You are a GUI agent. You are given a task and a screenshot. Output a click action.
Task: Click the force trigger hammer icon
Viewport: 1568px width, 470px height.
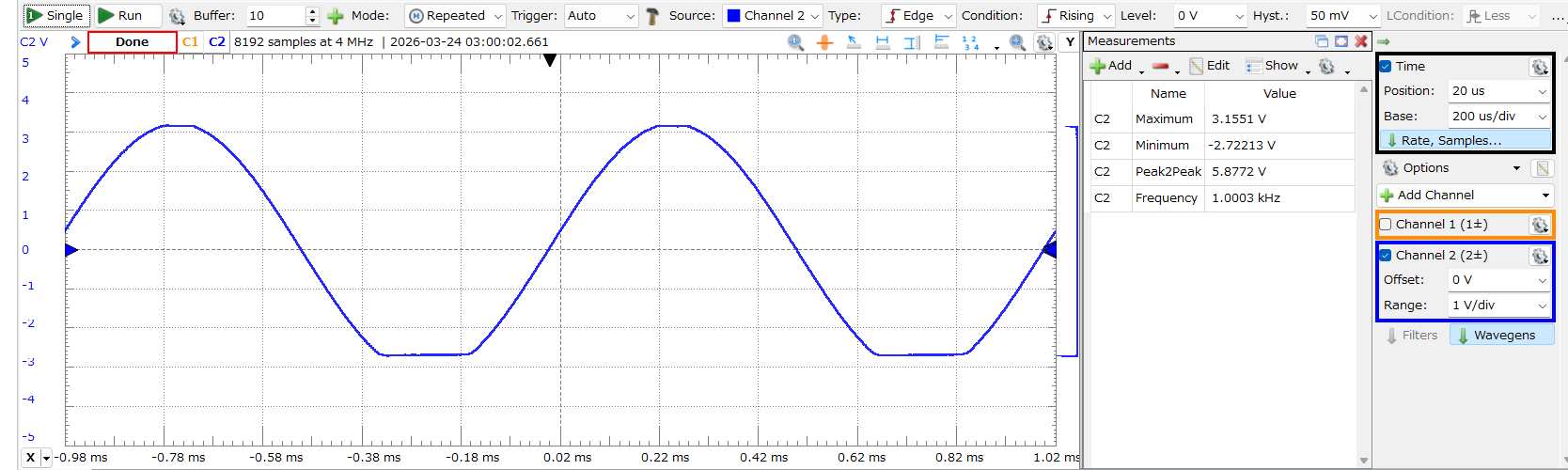coord(652,16)
